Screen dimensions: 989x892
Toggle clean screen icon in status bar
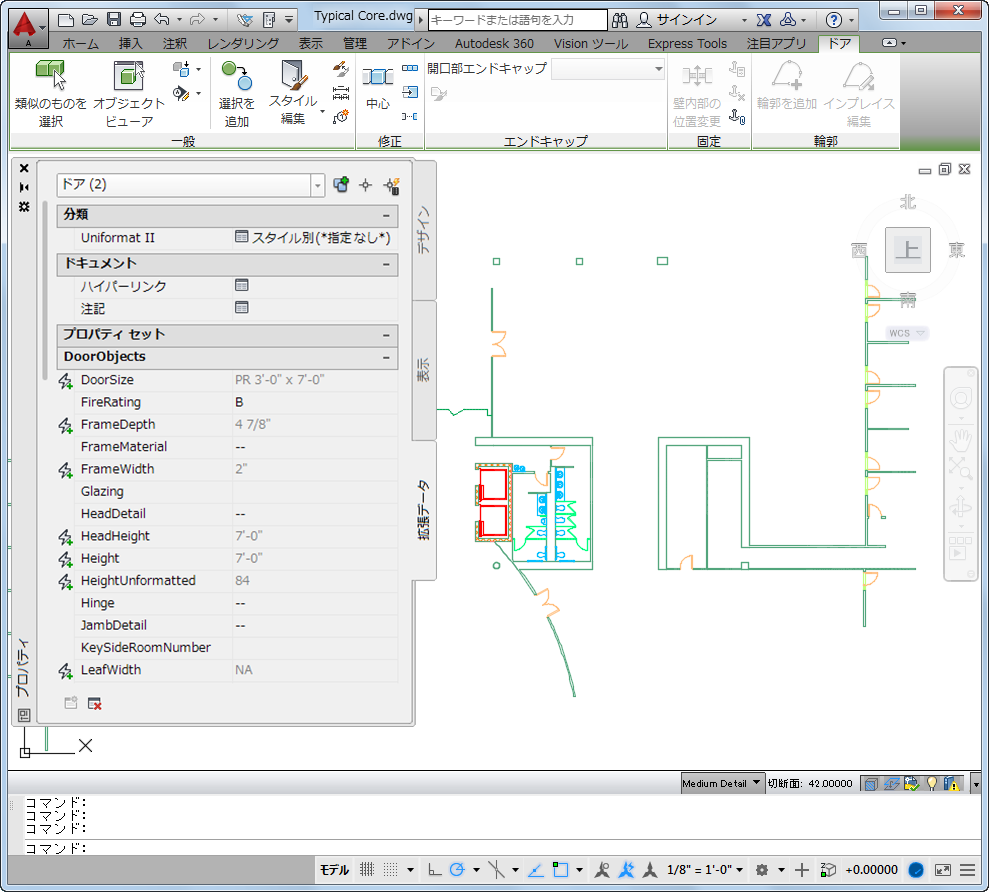click(943, 870)
